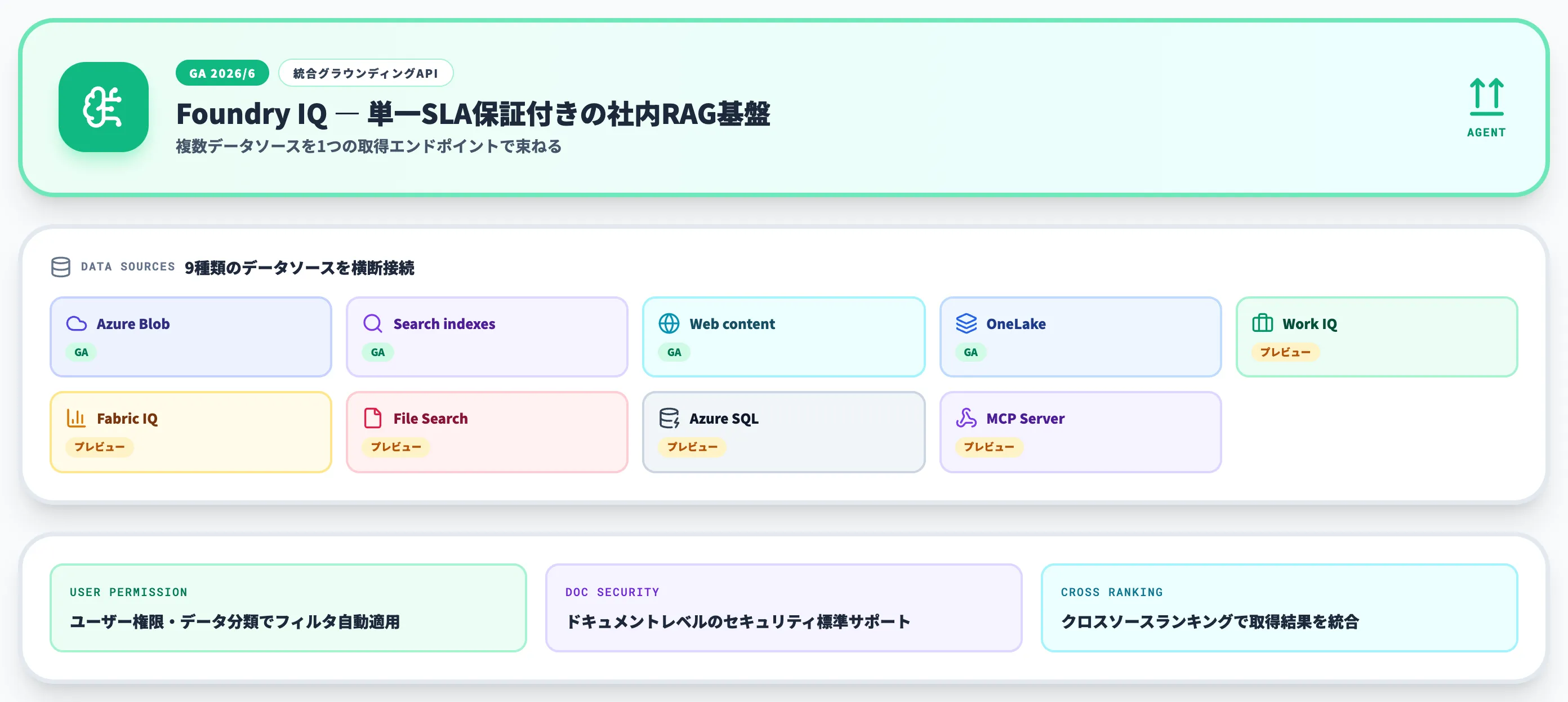Click the GA badge under OneLake
Screen dimensions: 1568x702
click(970, 352)
